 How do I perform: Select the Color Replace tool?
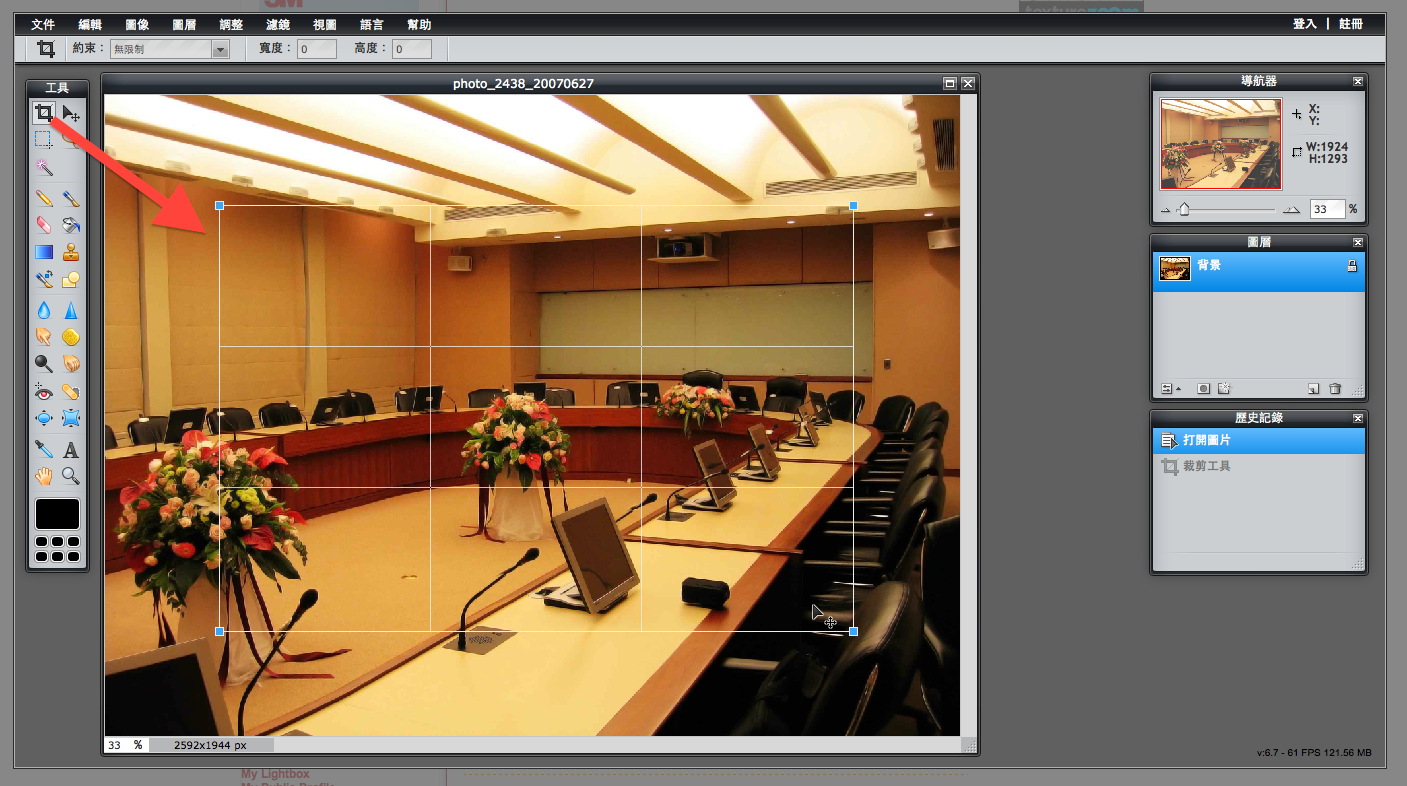[x=44, y=279]
